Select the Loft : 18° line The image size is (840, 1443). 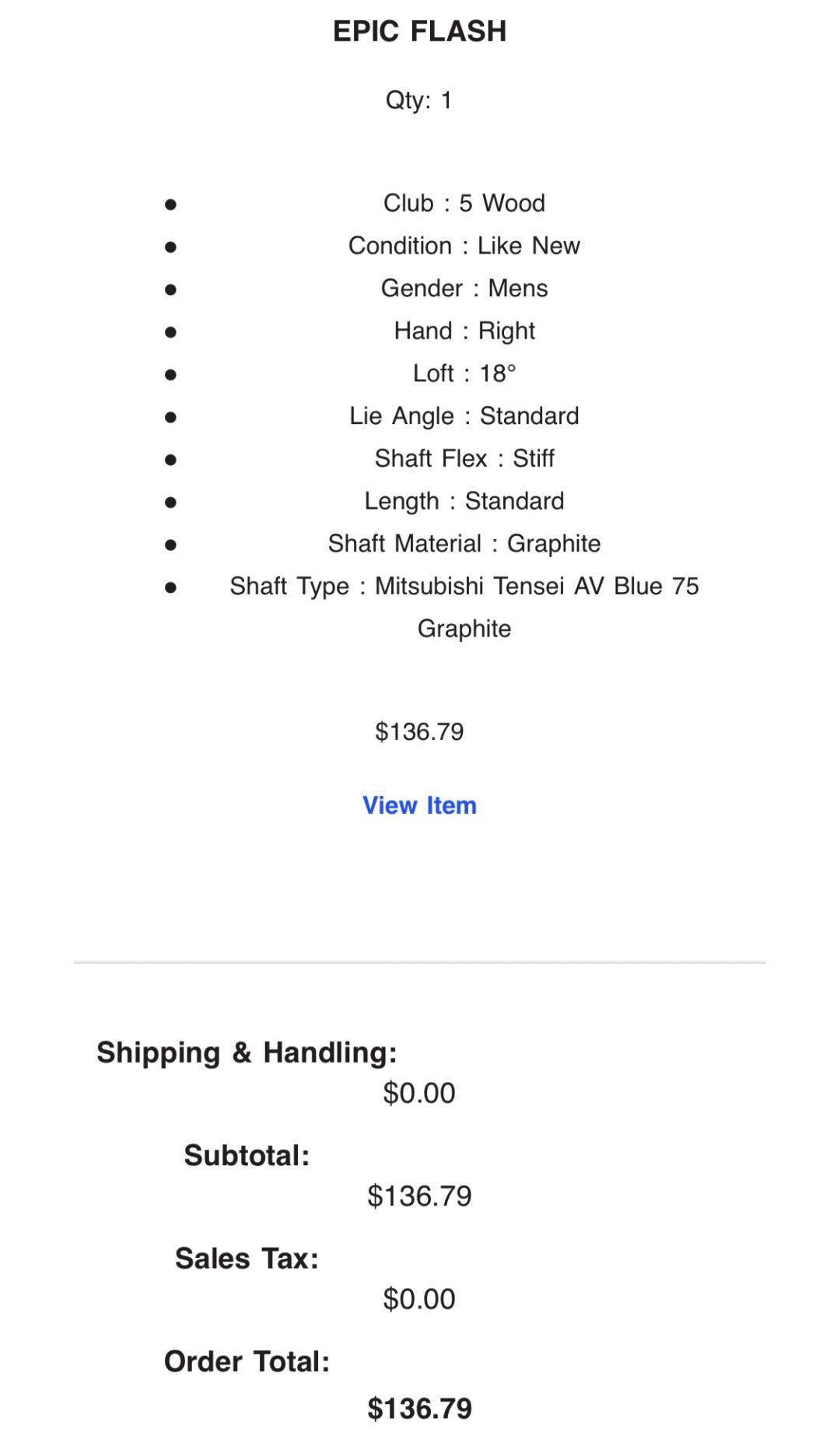coord(464,373)
